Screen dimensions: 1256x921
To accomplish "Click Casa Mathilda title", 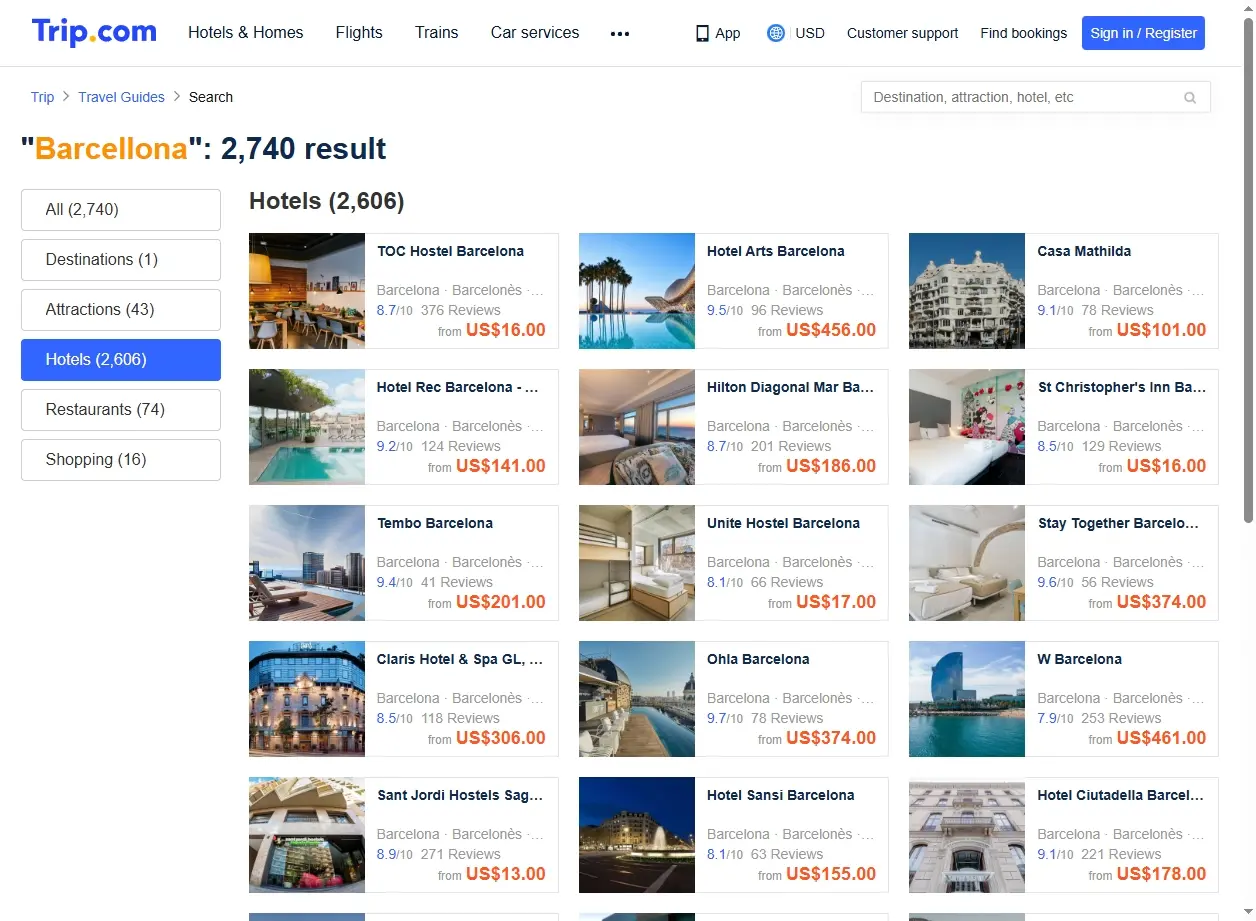I will 1084,251.
